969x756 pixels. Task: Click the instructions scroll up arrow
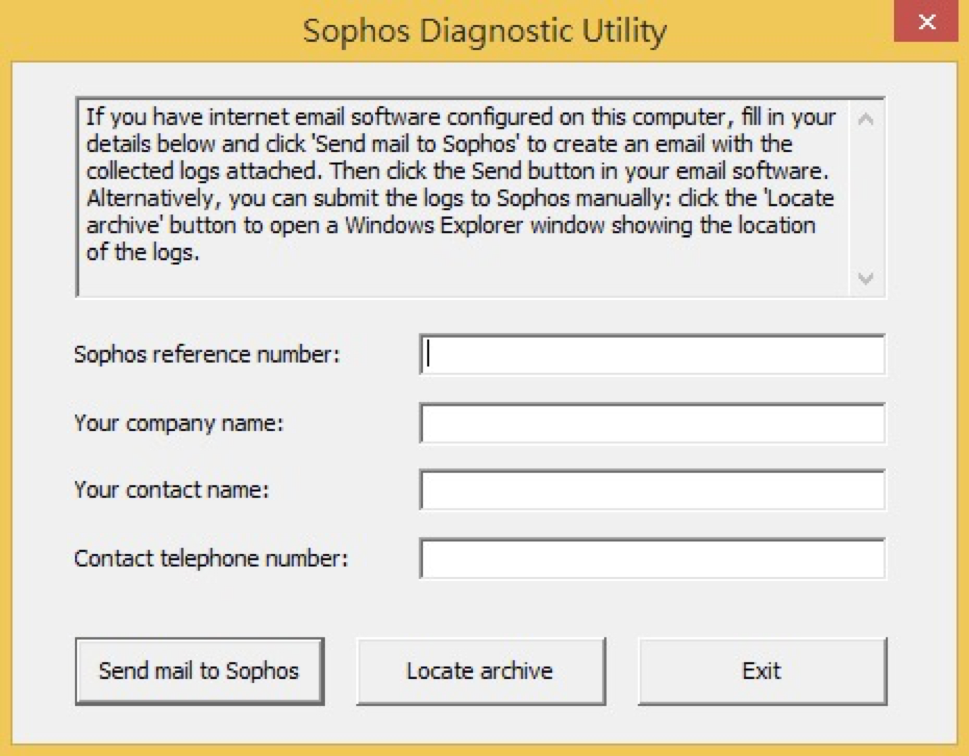click(x=866, y=119)
